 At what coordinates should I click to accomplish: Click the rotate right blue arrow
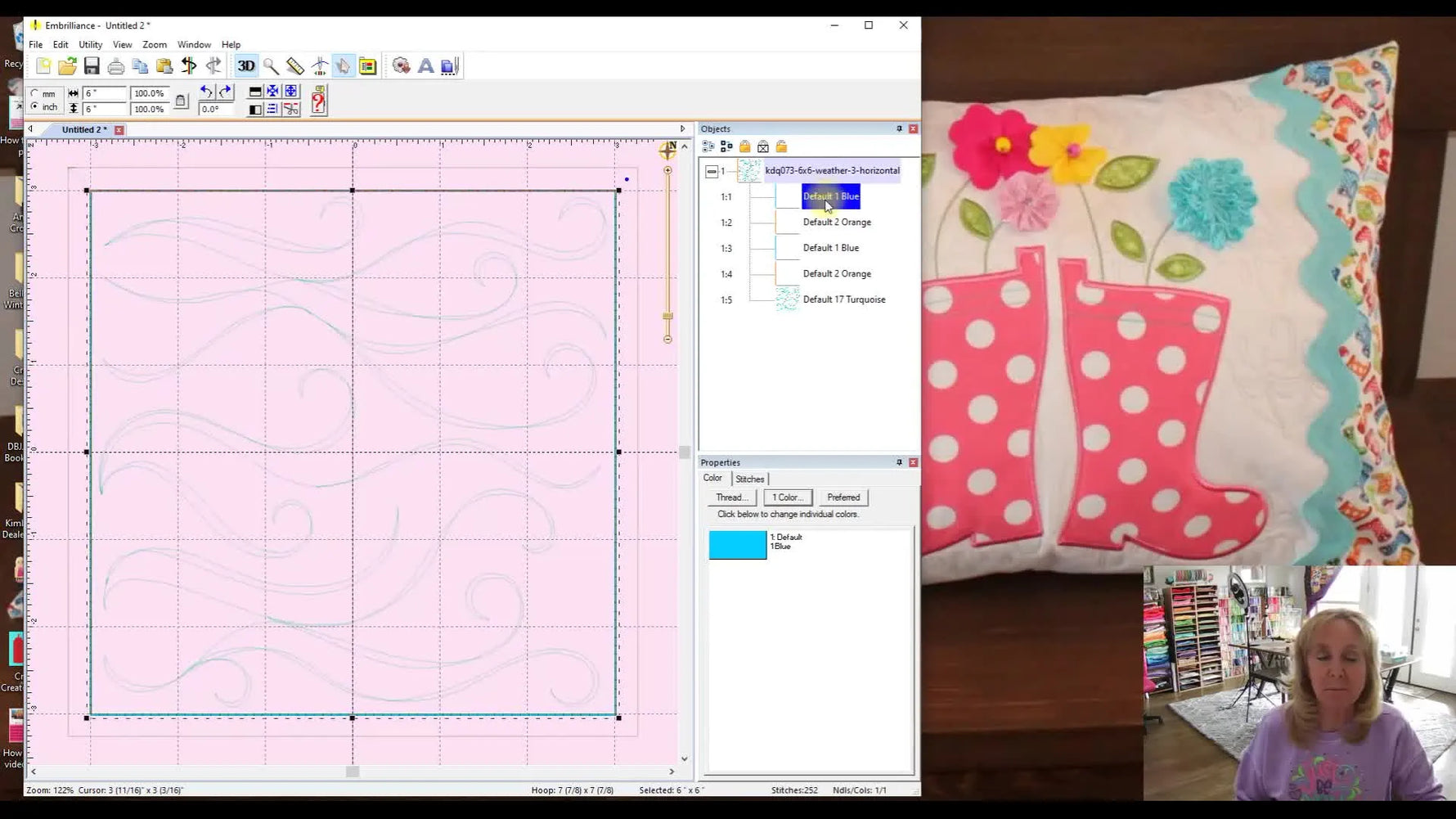[225, 92]
